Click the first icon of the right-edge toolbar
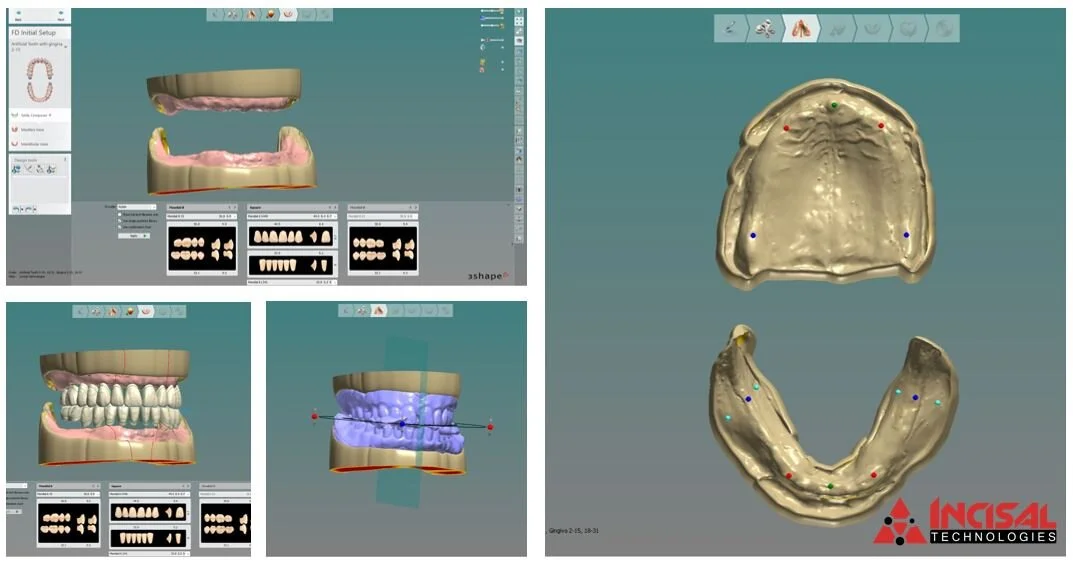Viewport: 1073px width, 563px height. pyautogui.click(x=519, y=12)
